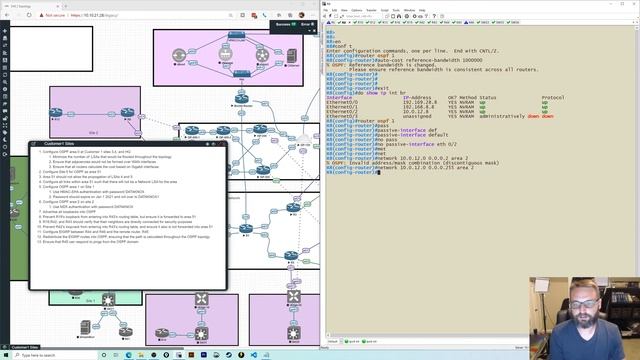Open the Help menu in SecureCRT
640x360 pixels.
pos(422,10)
